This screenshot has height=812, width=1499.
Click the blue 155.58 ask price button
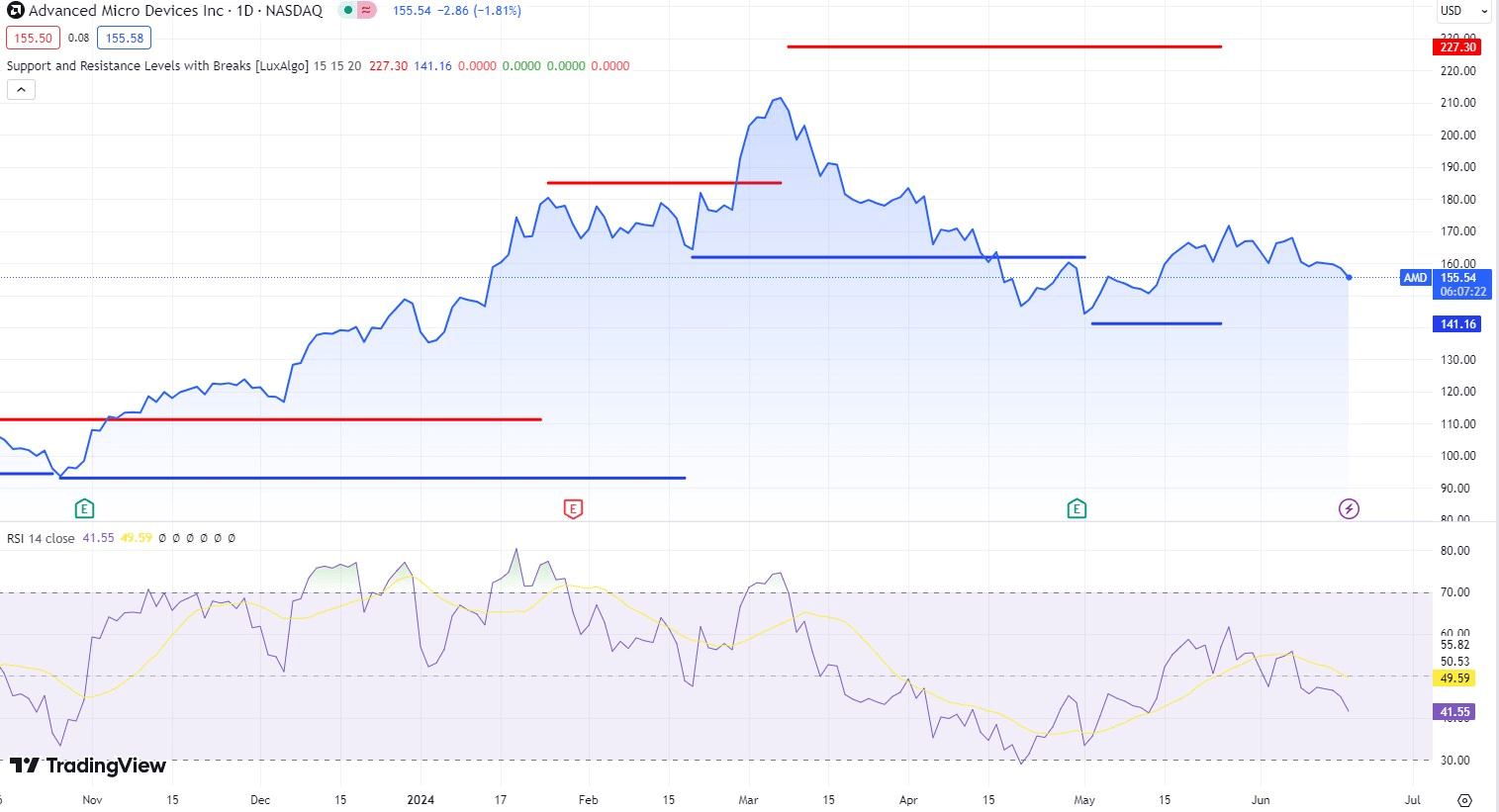[x=123, y=37]
